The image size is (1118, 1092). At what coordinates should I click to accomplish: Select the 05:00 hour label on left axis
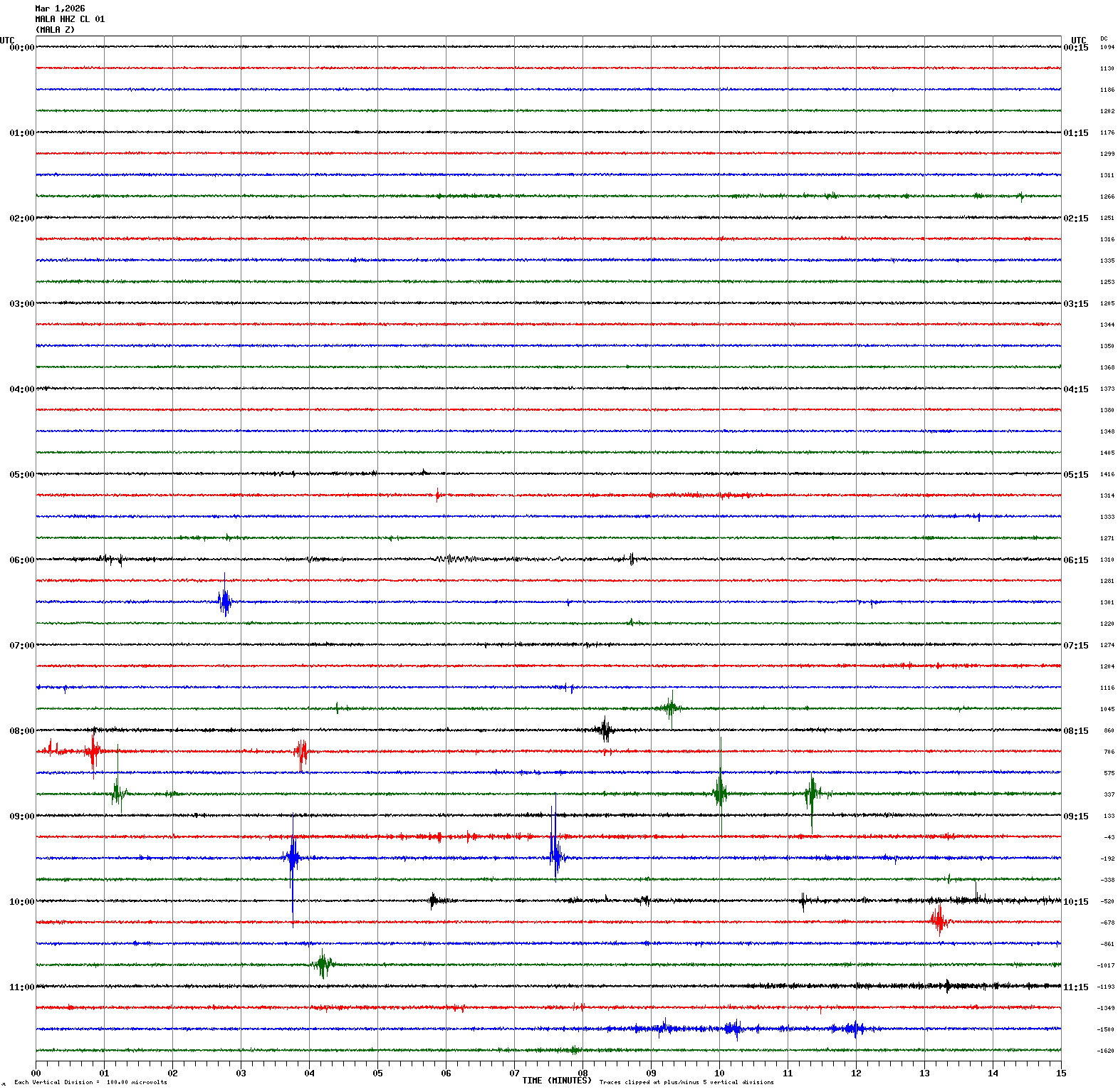[21, 475]
